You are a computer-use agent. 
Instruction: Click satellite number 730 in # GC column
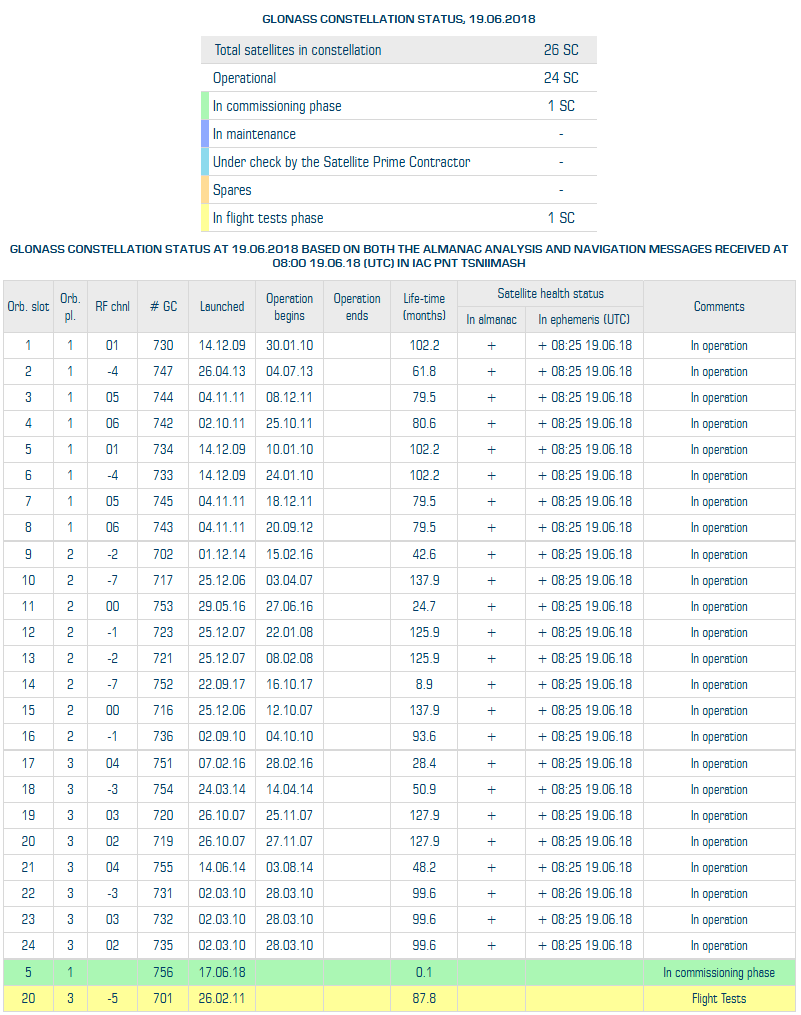coord(163,346)
